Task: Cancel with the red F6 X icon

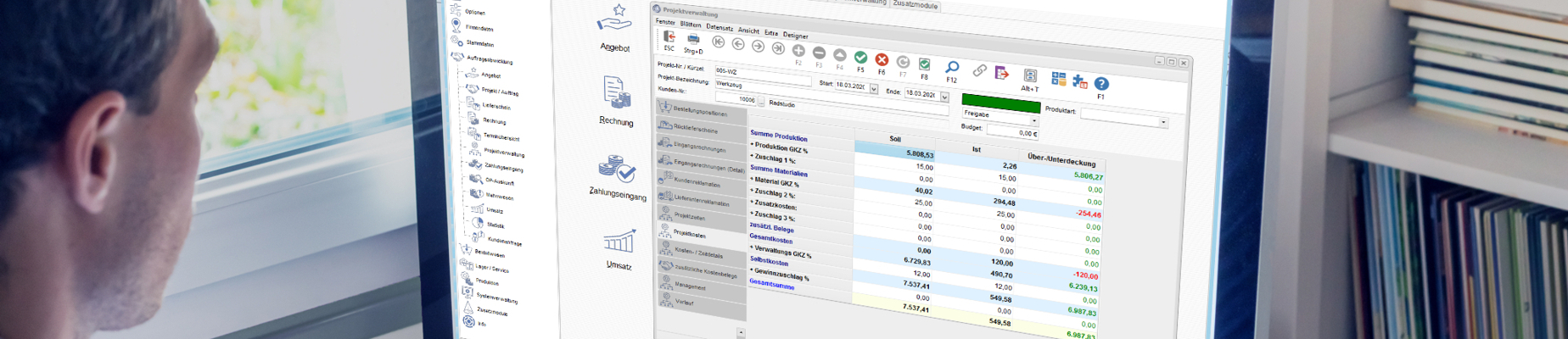Action: pyautogui.click(x=882, y=59)
